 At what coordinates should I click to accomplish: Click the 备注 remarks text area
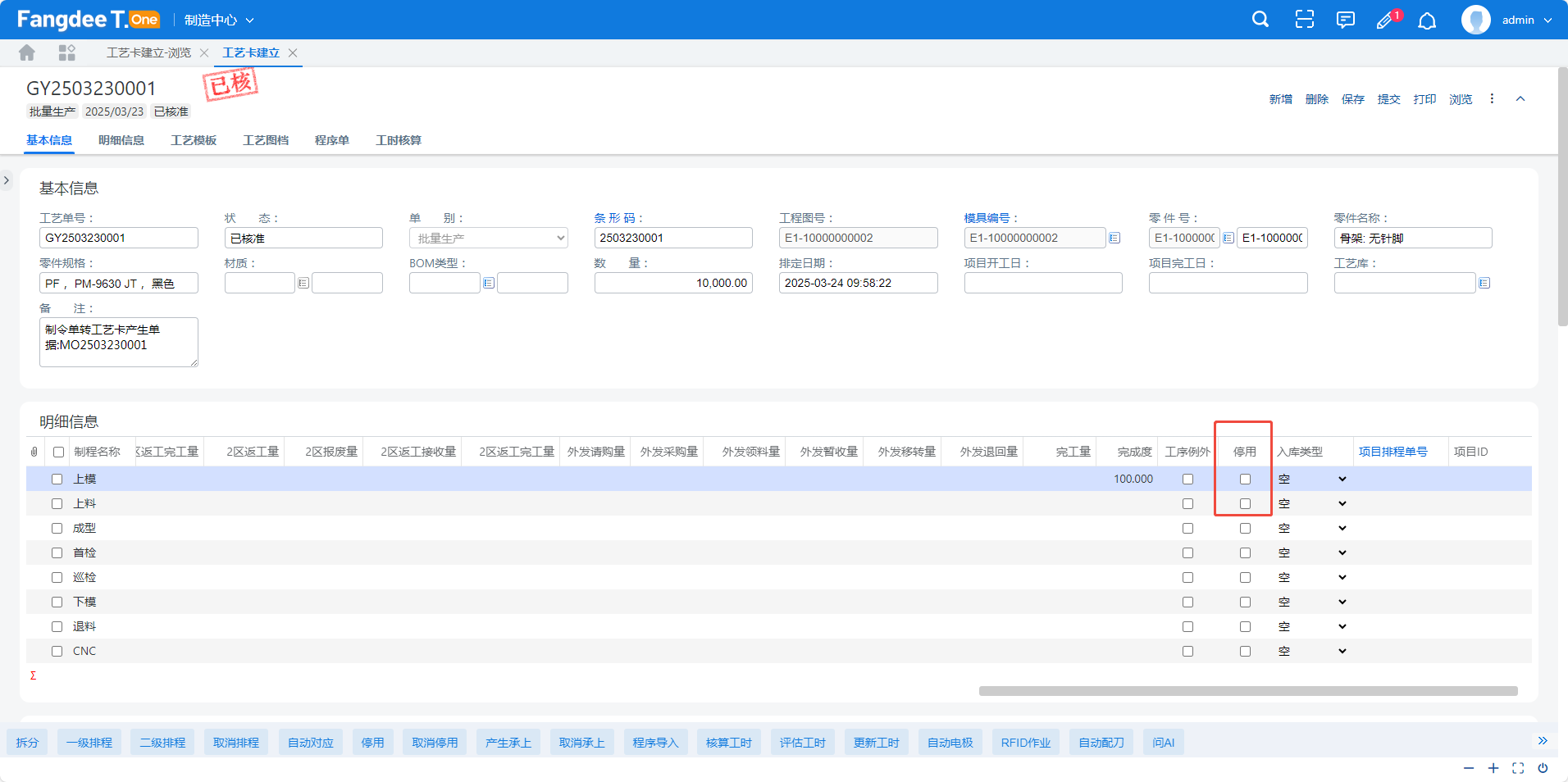coord(118,342)
